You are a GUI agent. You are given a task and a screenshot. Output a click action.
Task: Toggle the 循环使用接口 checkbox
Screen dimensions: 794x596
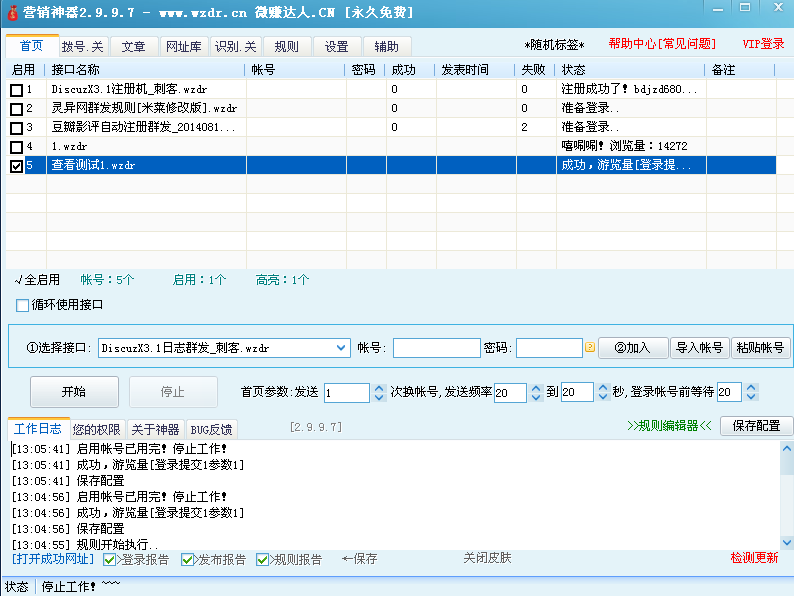pos(23,305)
